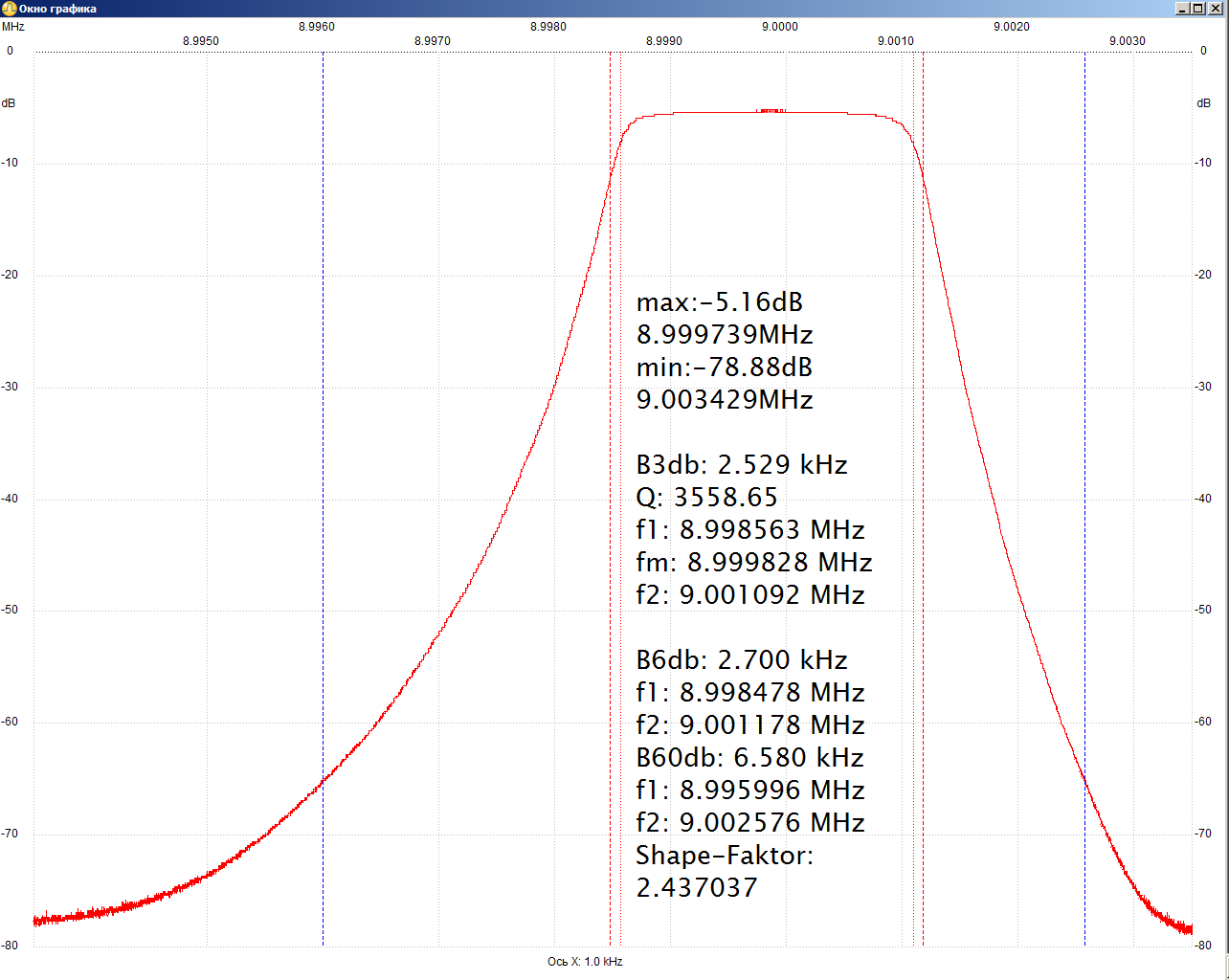Minimize the Окно графика window

tap(1183, 9)
